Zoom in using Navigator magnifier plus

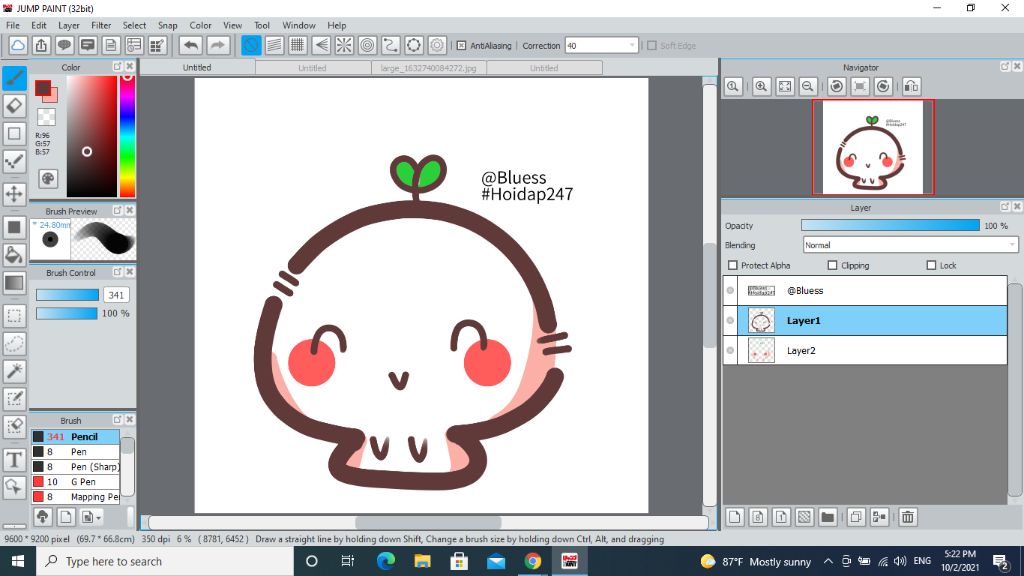761,86
